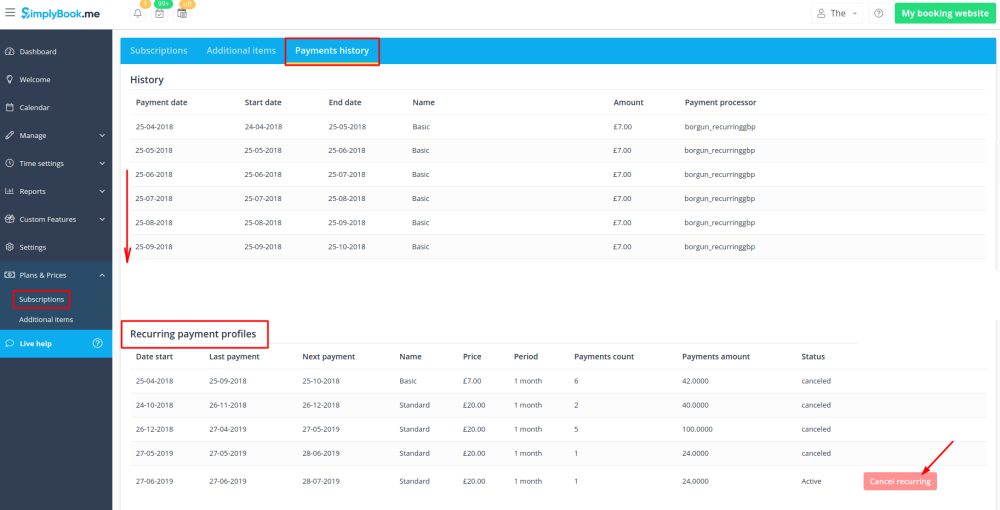
Task: Switch to the Subscriptions tab
Action: click(158, 51)
